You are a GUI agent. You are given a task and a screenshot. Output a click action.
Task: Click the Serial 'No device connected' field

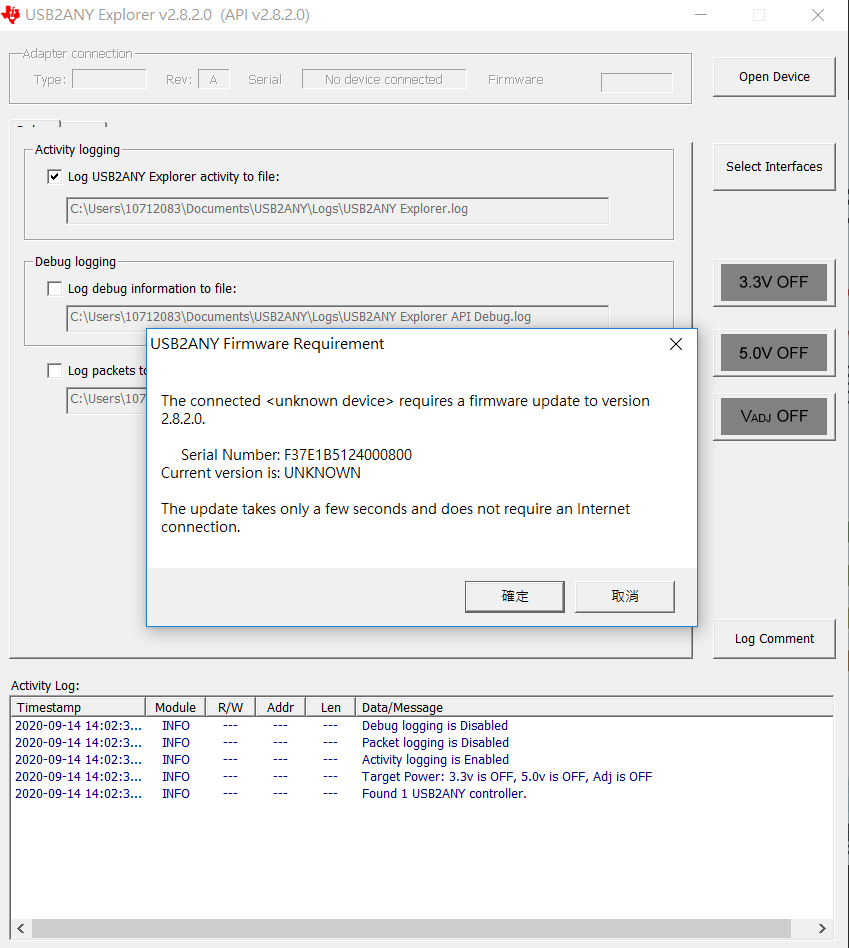384,79
